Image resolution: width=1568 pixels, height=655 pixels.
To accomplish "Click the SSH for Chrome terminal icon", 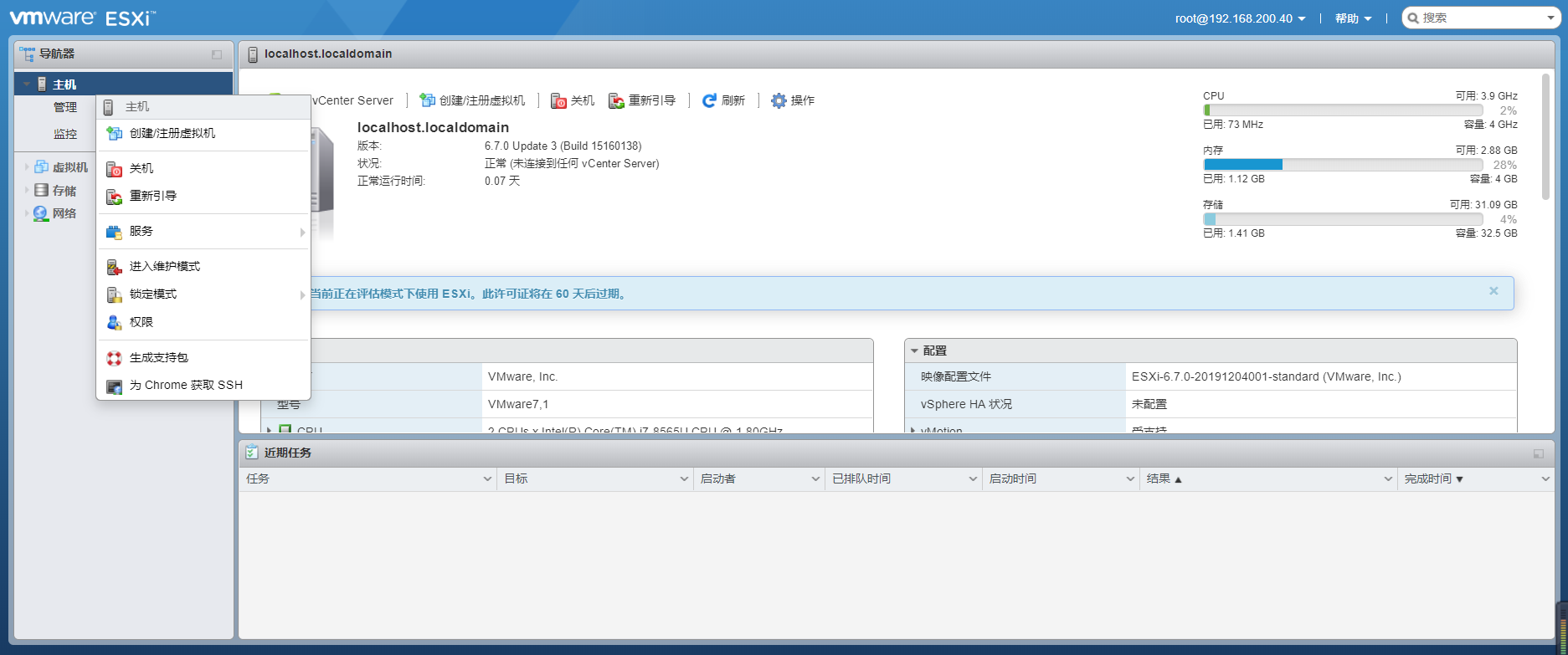I will click(114, 386).
